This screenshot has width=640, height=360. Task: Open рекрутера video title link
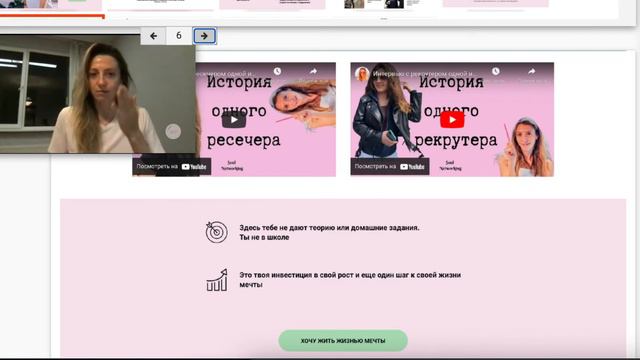click(422, 74)
